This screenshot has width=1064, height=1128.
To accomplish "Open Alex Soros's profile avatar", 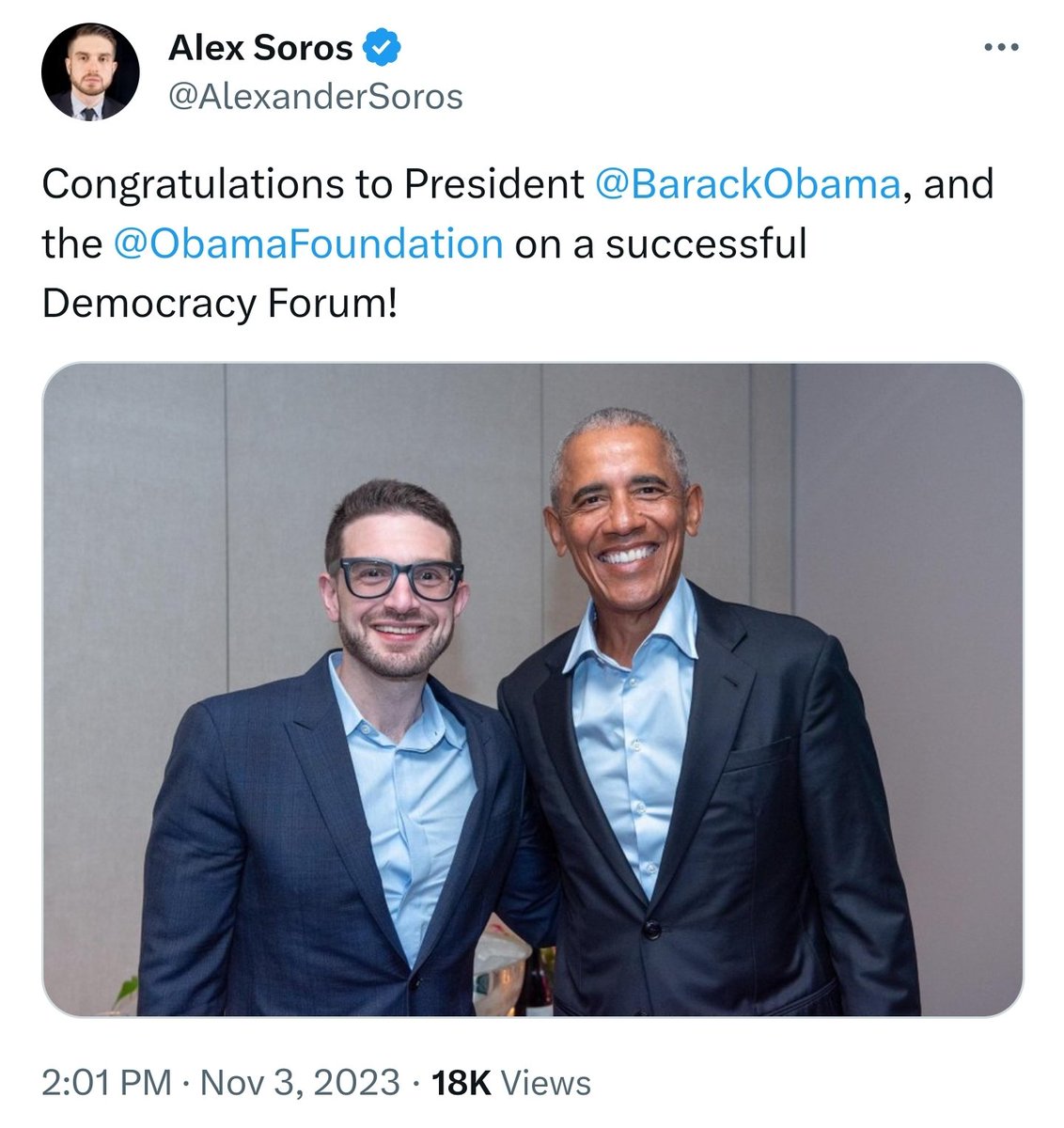I will [x=90, y=72].
